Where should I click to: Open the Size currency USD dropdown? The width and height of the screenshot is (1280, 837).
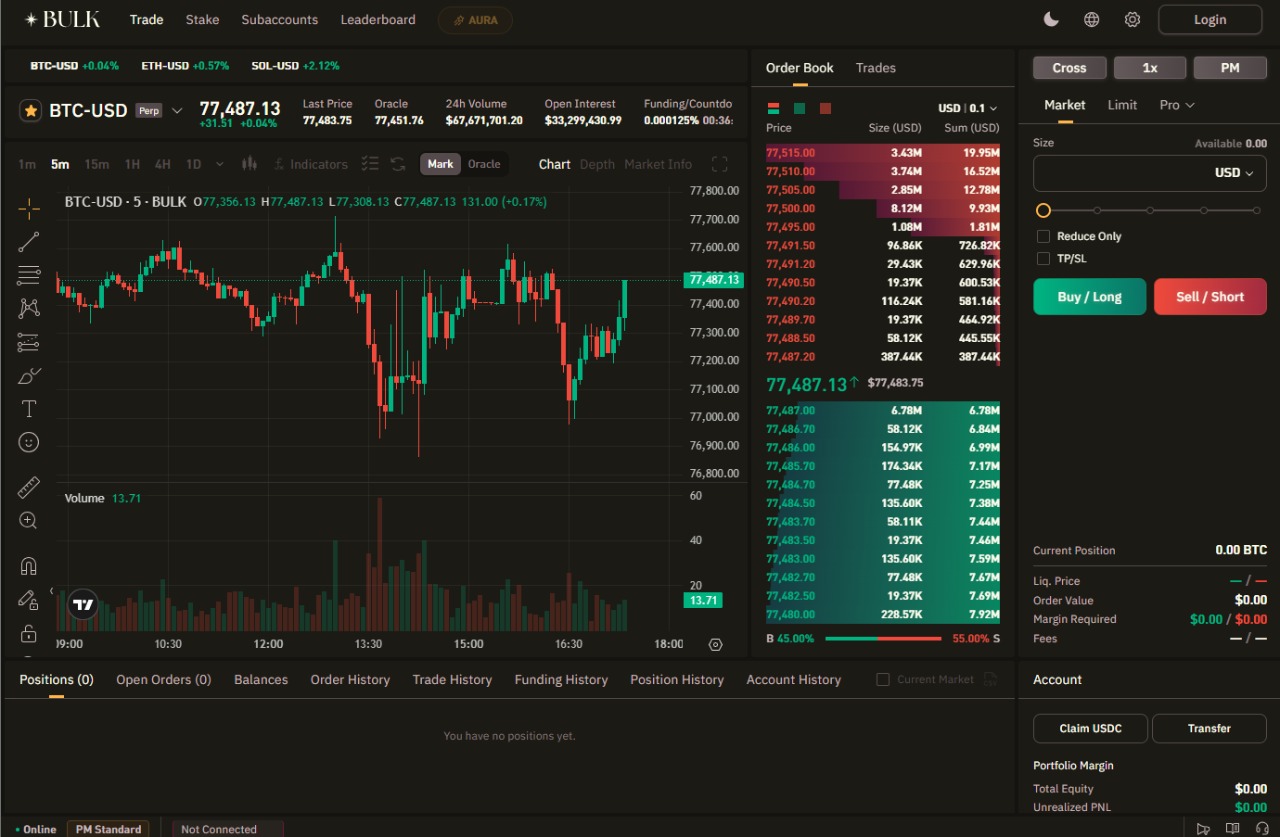click(x=1234, y=173)
